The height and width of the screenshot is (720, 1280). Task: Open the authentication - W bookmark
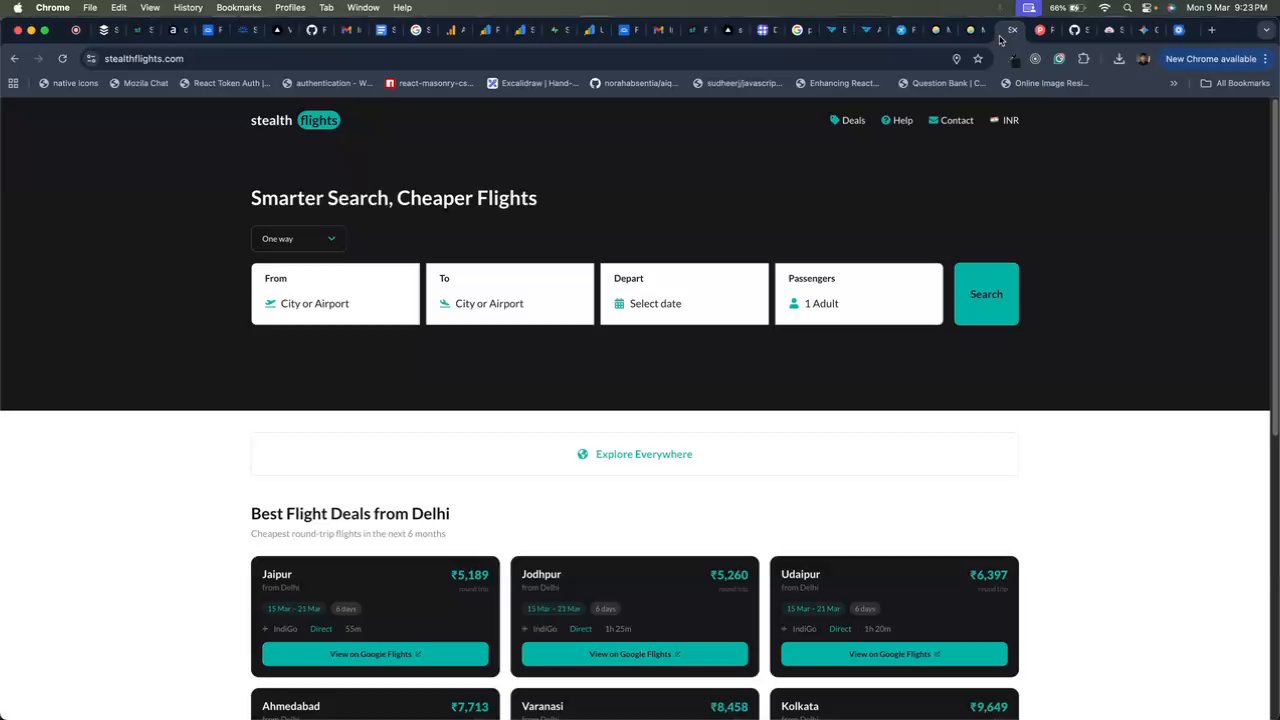click(327, 83)
